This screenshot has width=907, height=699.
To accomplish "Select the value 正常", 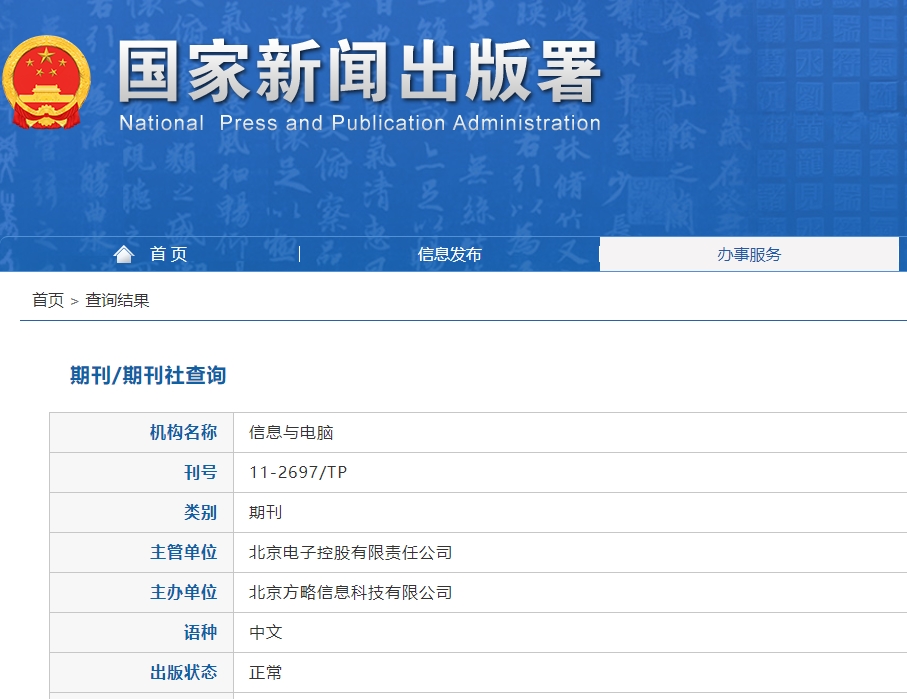I will coord(266,672).
